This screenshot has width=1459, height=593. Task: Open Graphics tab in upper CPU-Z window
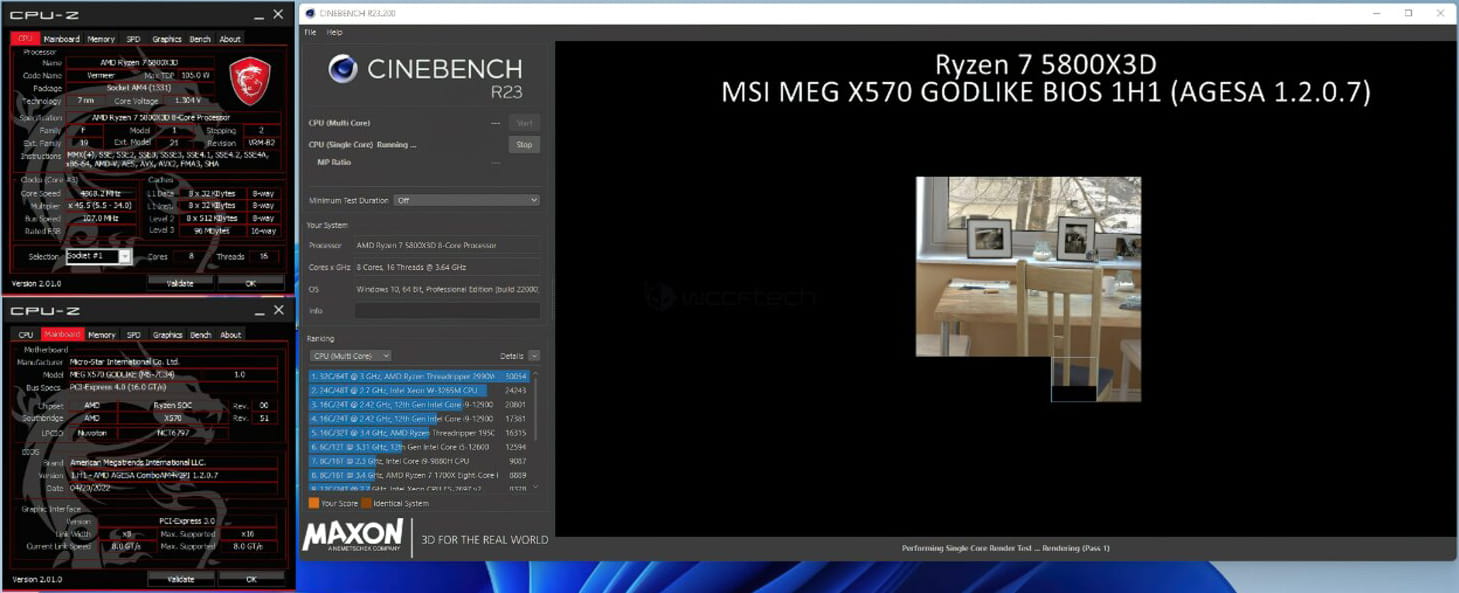167,39
